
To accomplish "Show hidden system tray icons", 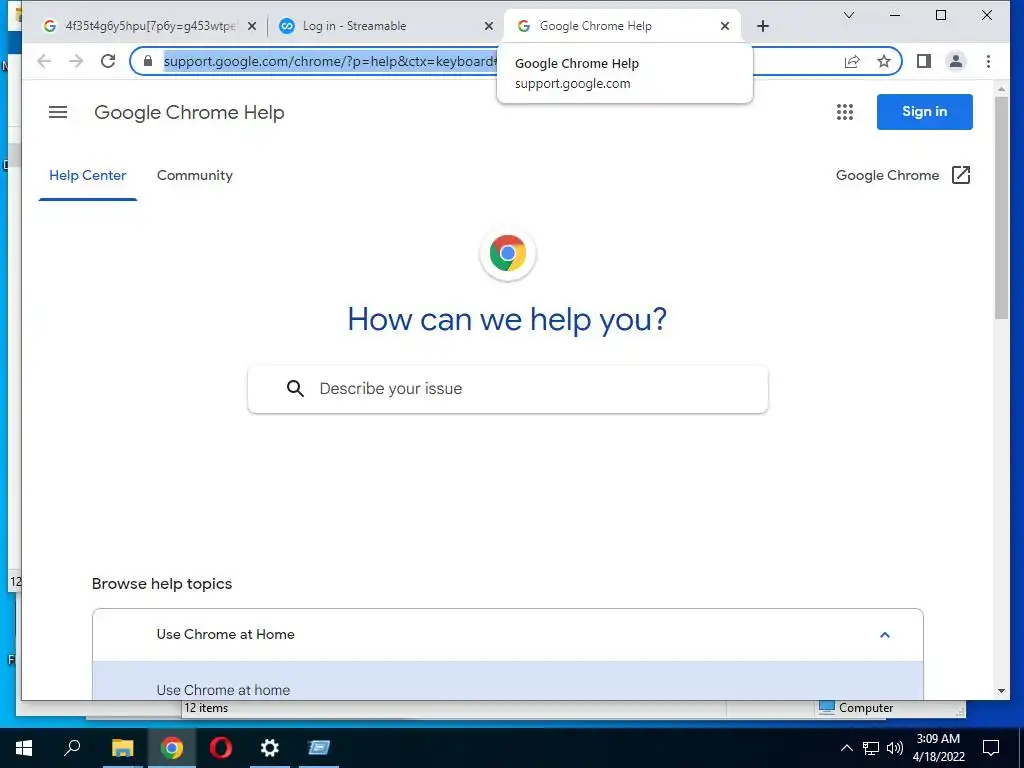I will click(x=846, y=748).
